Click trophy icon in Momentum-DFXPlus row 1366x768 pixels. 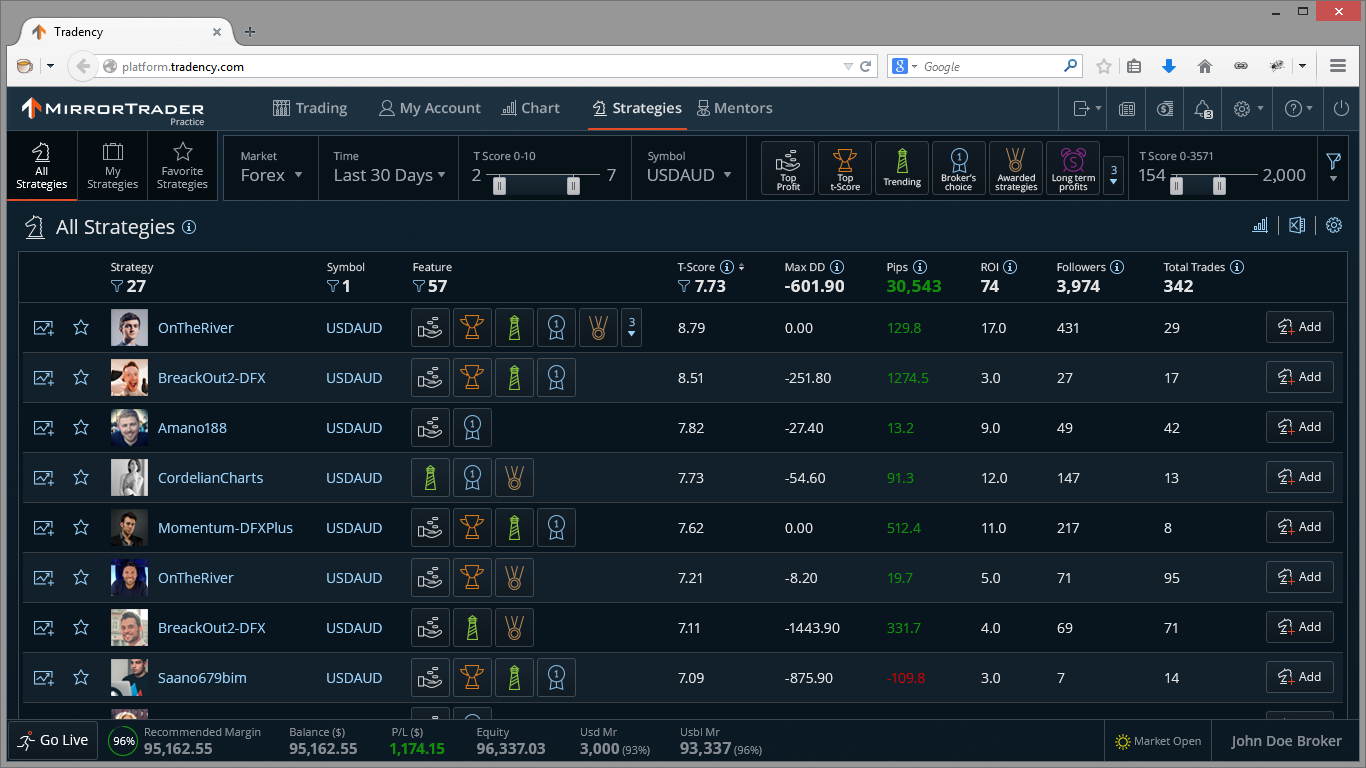pos(472,527)
